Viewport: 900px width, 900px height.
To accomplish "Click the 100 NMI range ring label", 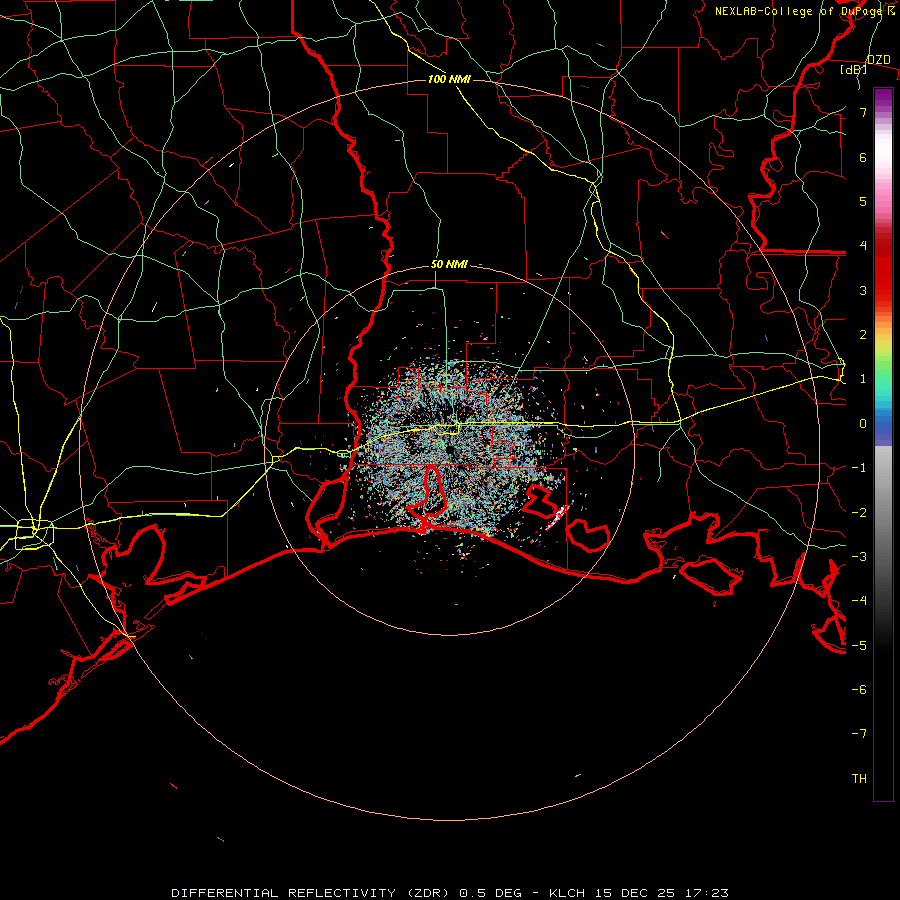I will tap(449, 79).
